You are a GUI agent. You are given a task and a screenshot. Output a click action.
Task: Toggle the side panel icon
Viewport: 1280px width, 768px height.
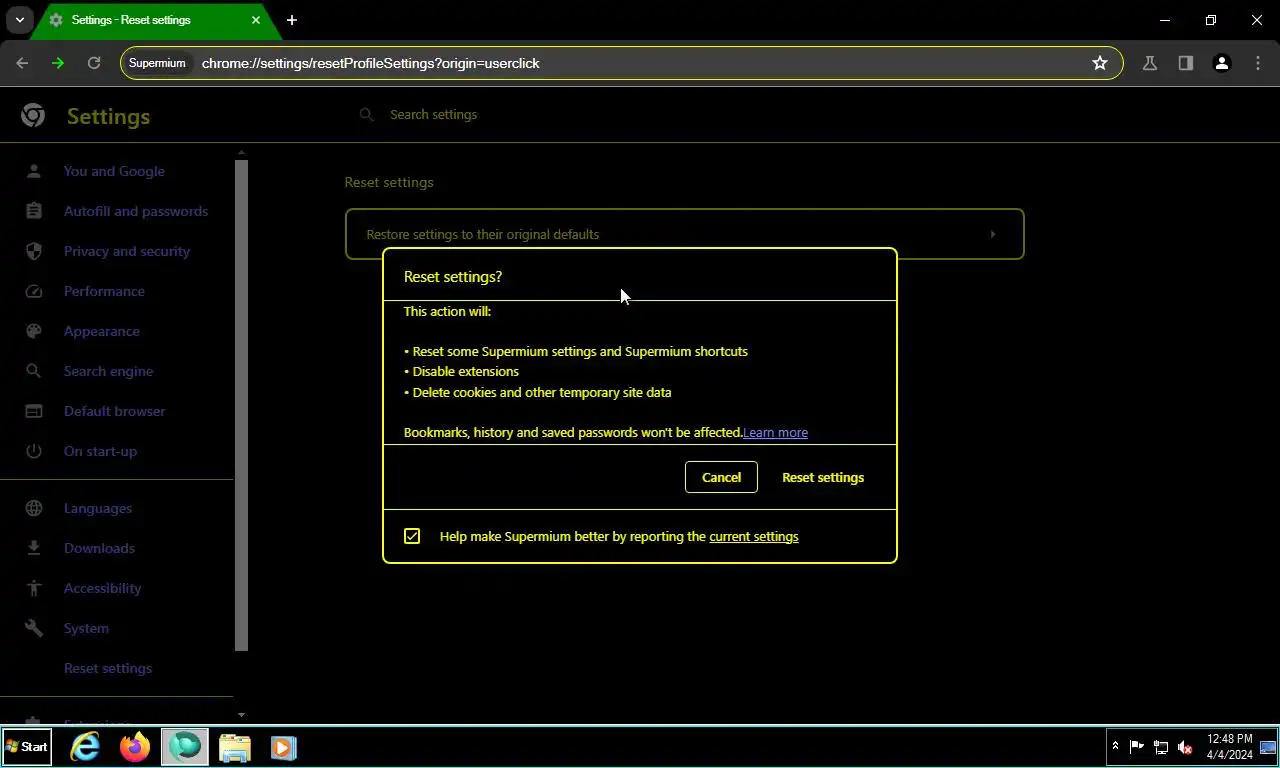pyautogui.click(x=1186, y=63)
